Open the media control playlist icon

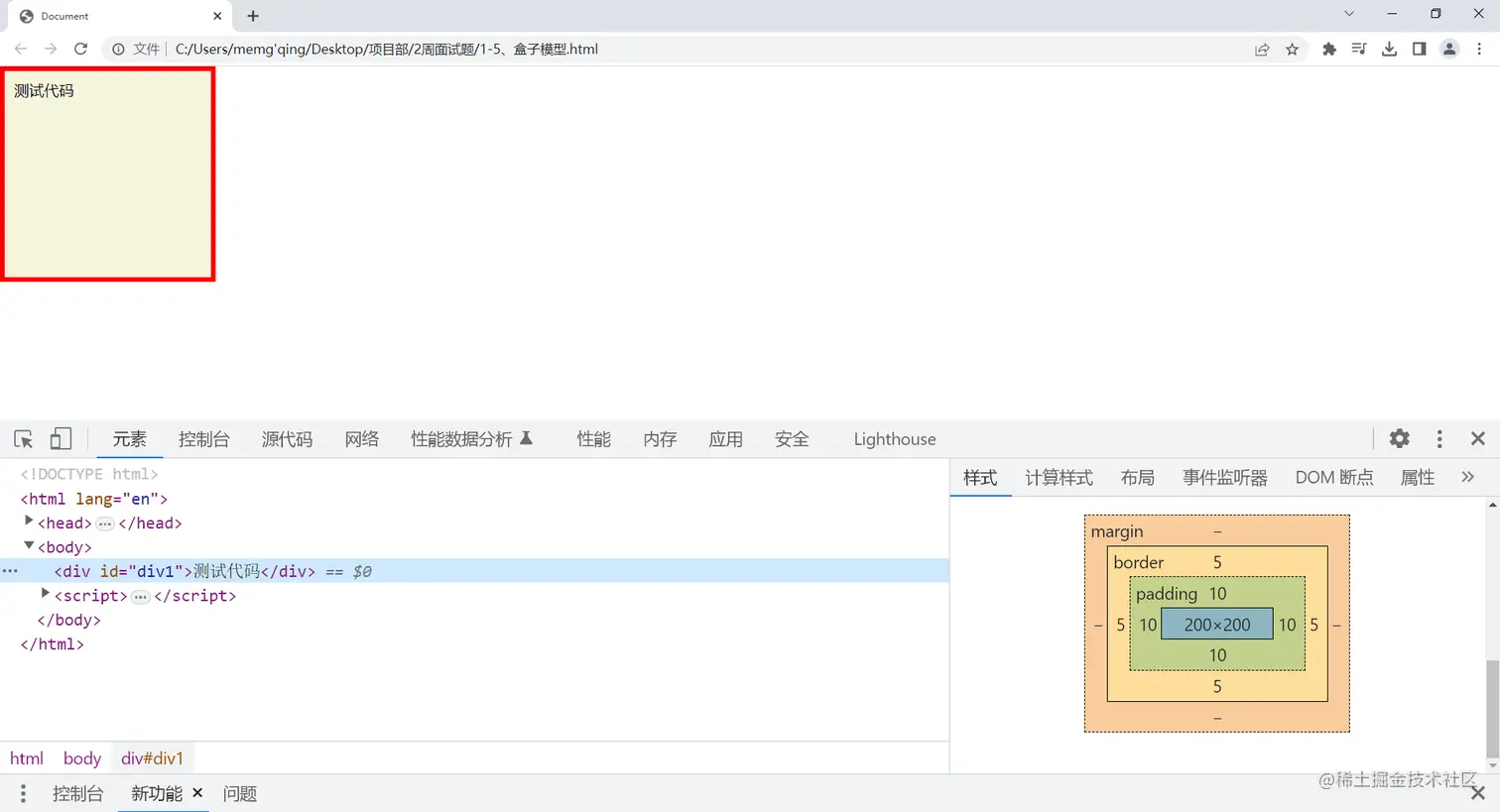1359,49
